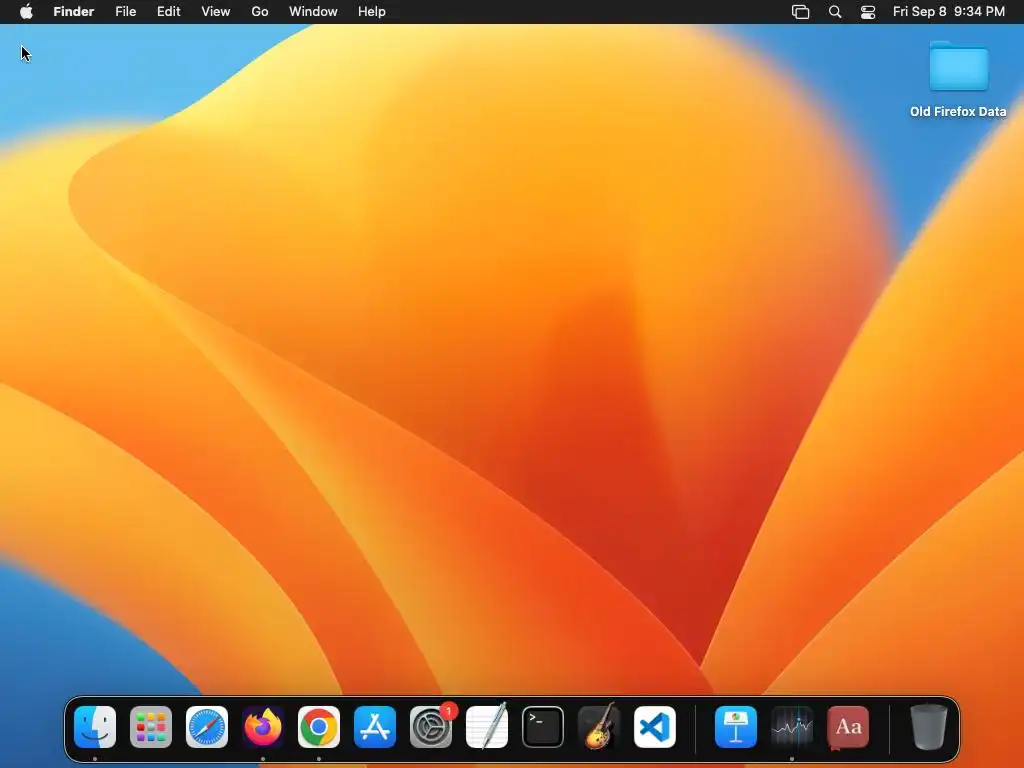Launch Keynote from the Dock

[736, 727]
